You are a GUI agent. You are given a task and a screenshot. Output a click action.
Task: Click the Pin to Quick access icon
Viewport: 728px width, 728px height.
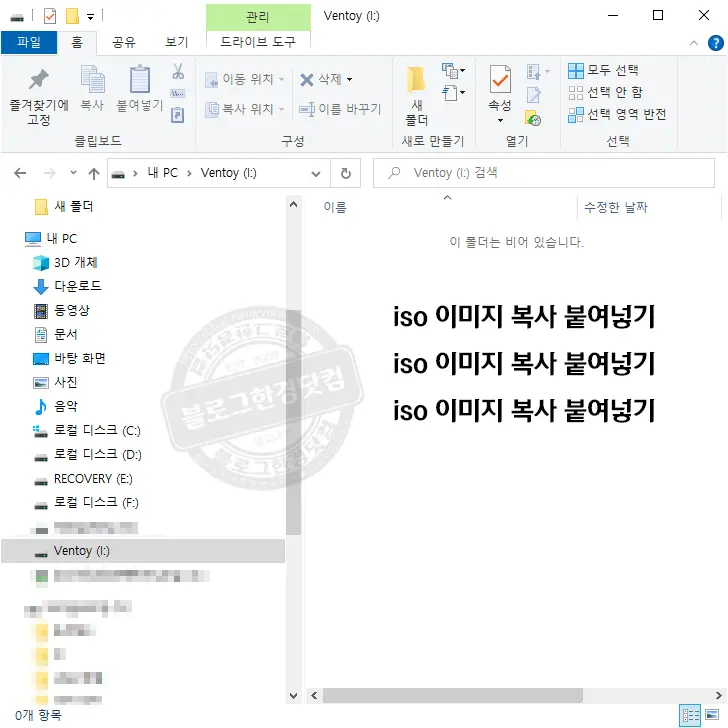pyautogui.click(x=39, y=79)
